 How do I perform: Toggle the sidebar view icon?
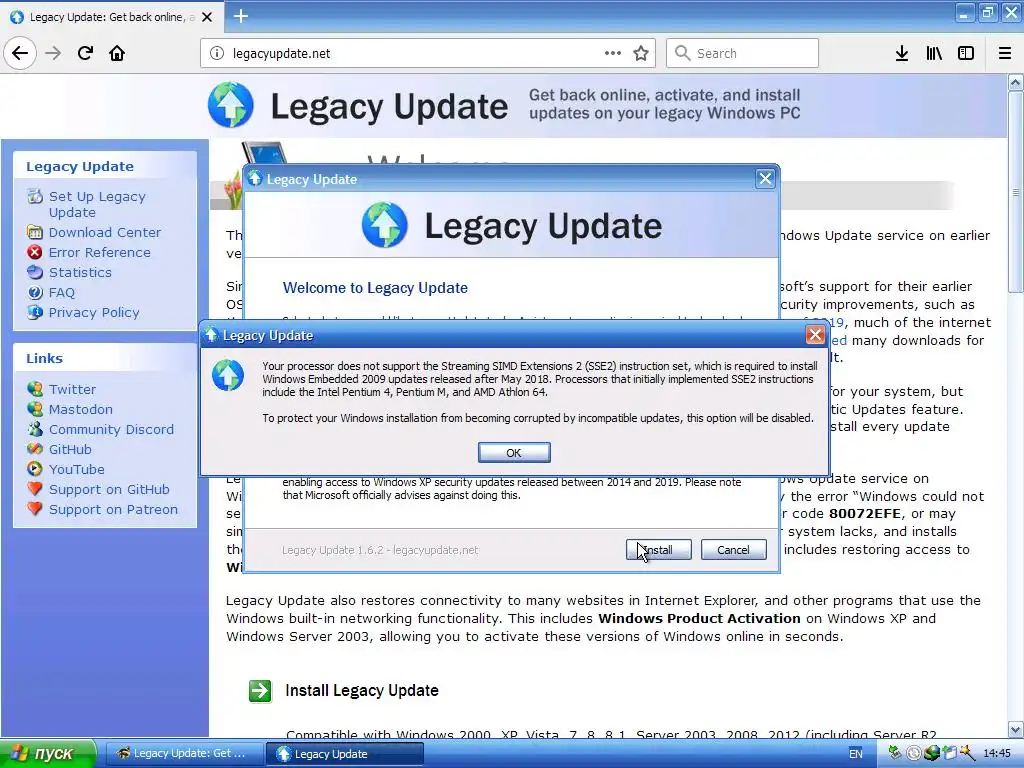[966, 53]
